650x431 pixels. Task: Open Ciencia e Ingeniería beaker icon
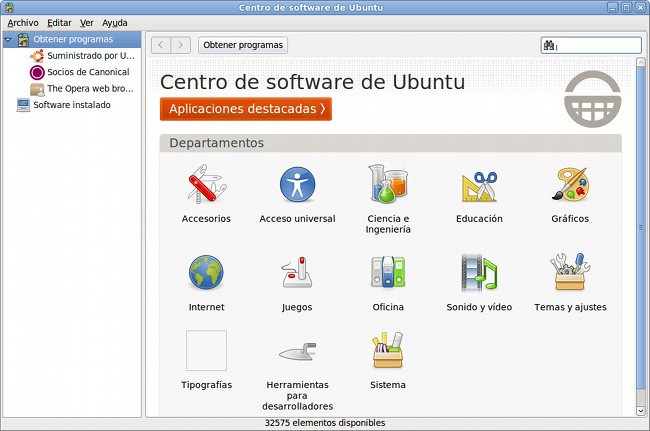click(388, 184)
